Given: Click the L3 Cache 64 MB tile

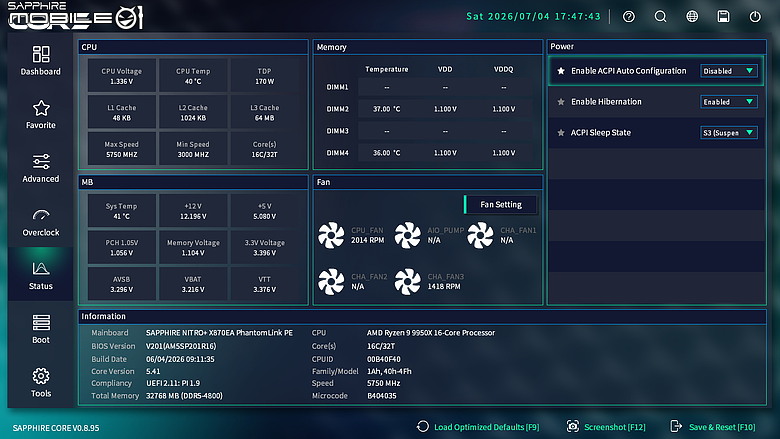Looking at the screenshot, I should (265, 112).
